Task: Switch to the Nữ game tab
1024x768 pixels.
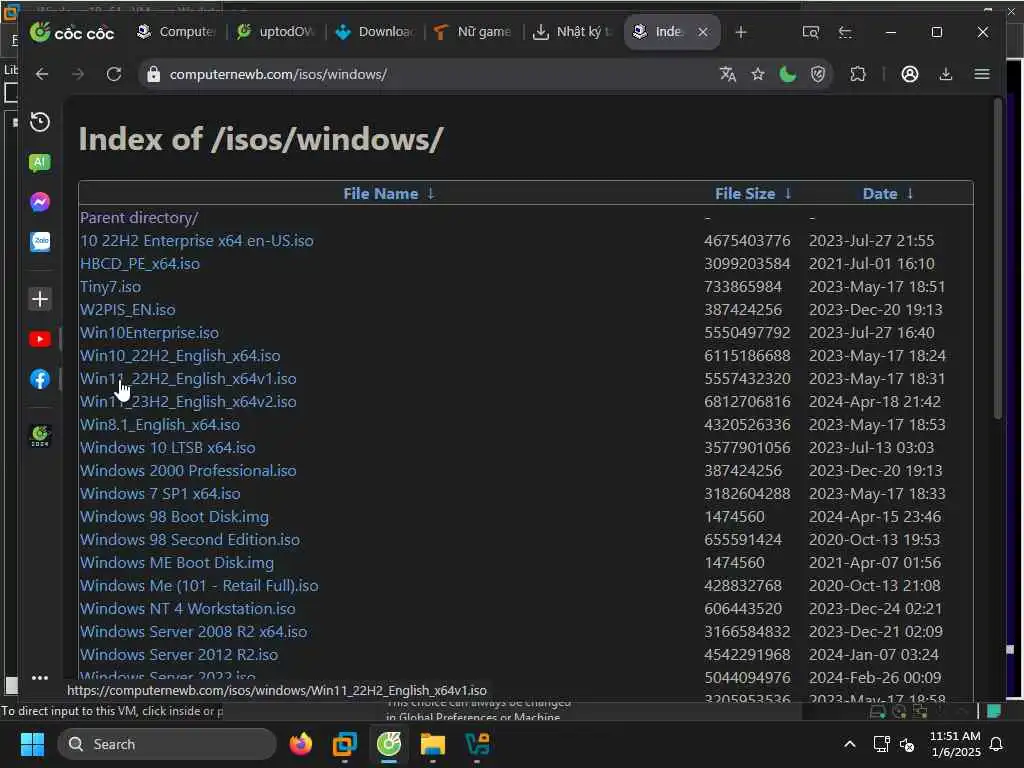Action: pos(473,31)
